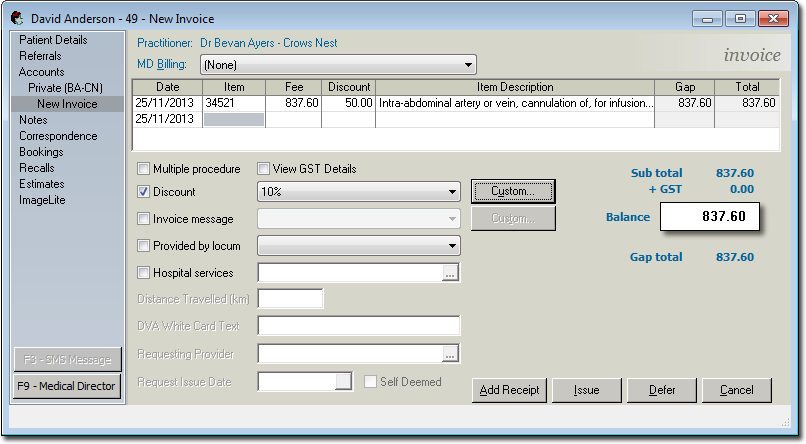
Task: Open Correspondence in the sidebar
Action: (58, 136)
